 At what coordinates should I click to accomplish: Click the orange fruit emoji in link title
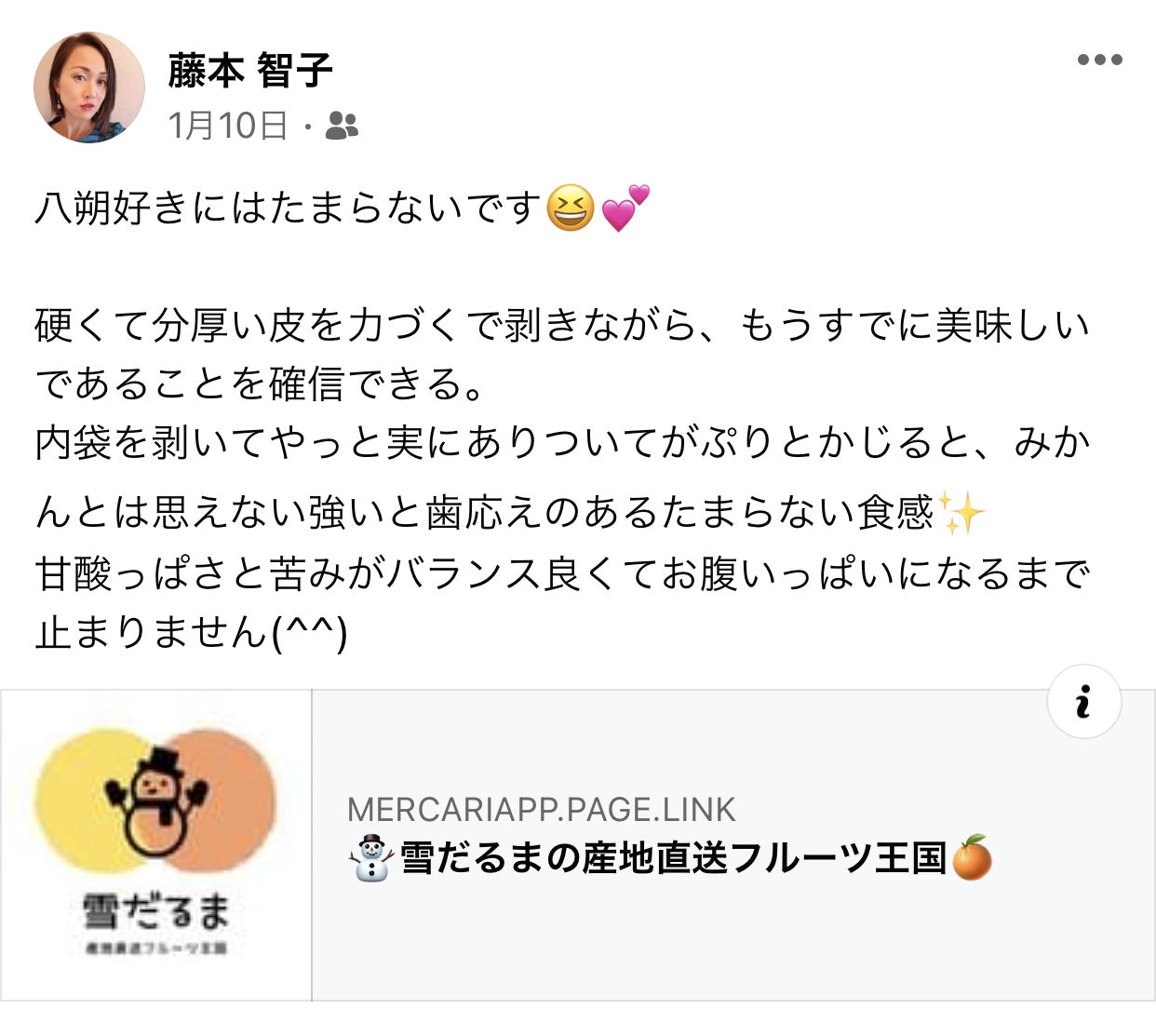[x=972, y=858]
